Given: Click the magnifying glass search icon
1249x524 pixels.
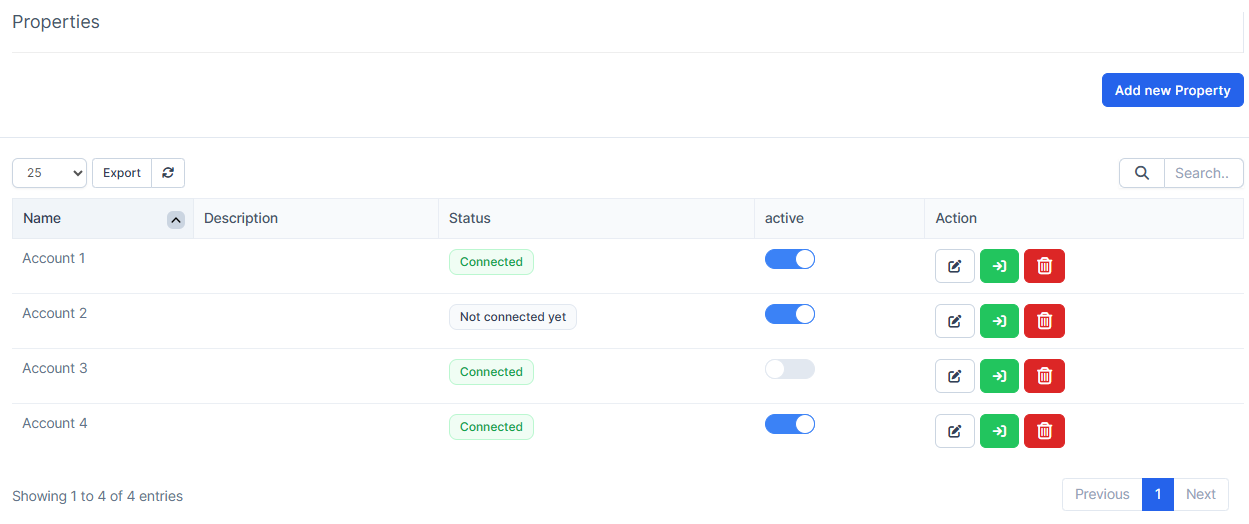Looking at the screenshot, I should click(1141, 173).
